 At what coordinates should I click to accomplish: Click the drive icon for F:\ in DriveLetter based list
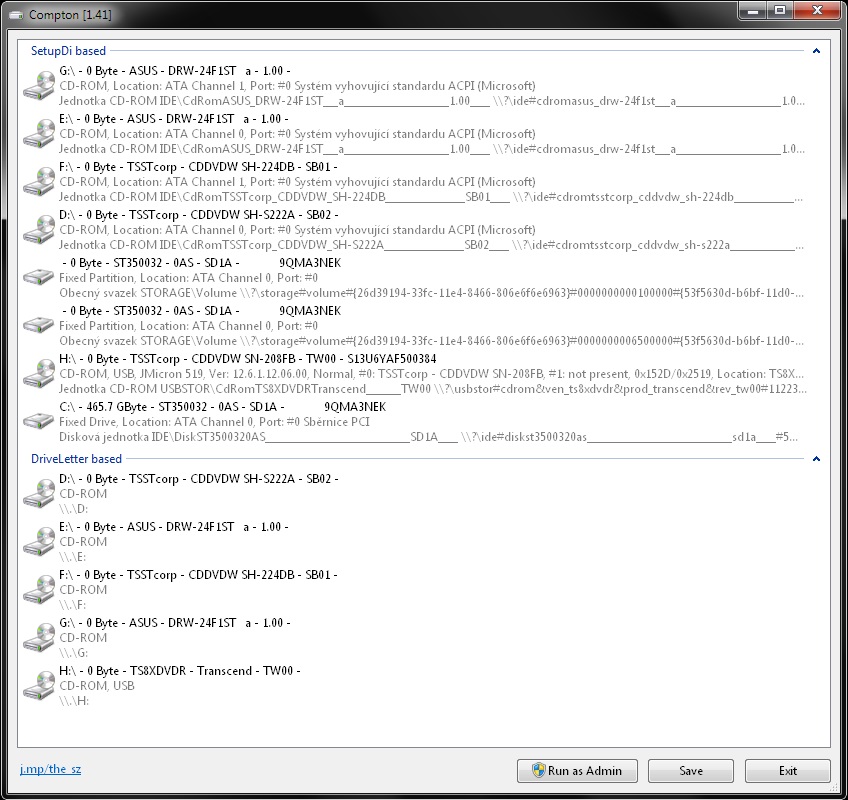point(39,590)
